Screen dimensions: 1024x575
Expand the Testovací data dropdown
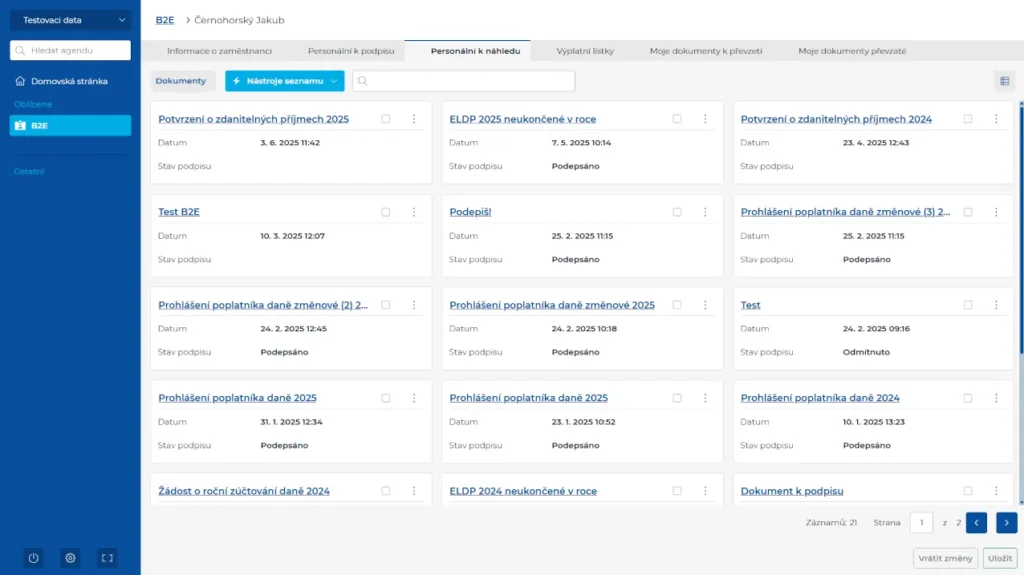click(x=70, y=20)
